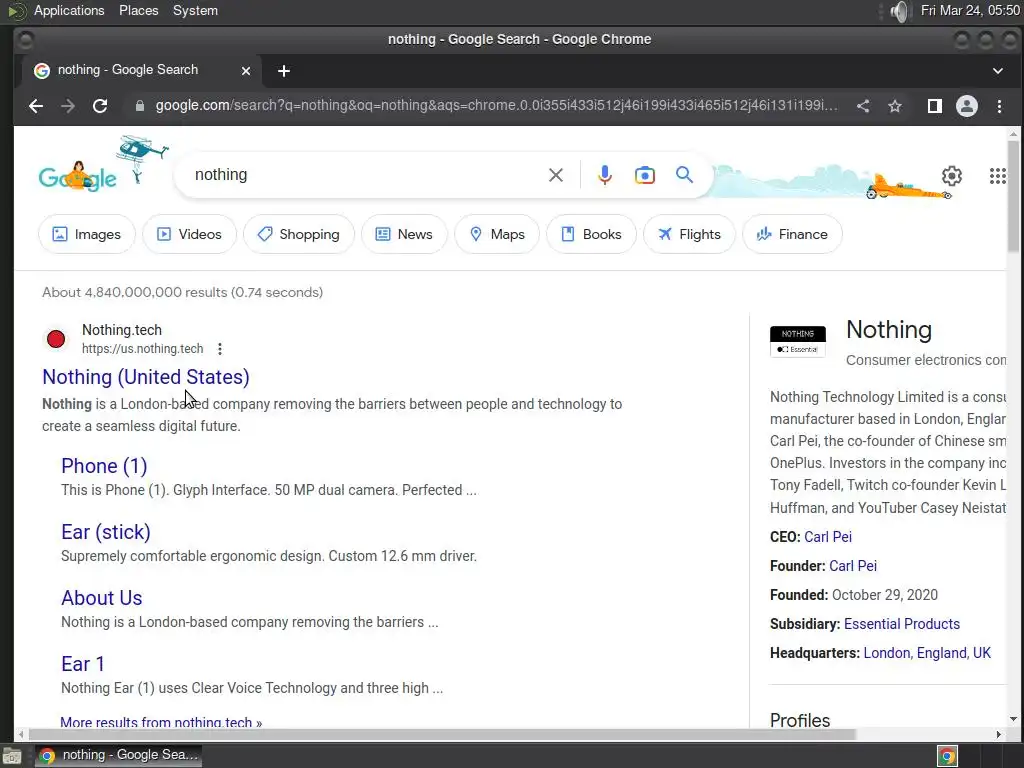Bookmark this tab with the star
This screenshot has width=1024, height=768.
(x=895, y=106)
